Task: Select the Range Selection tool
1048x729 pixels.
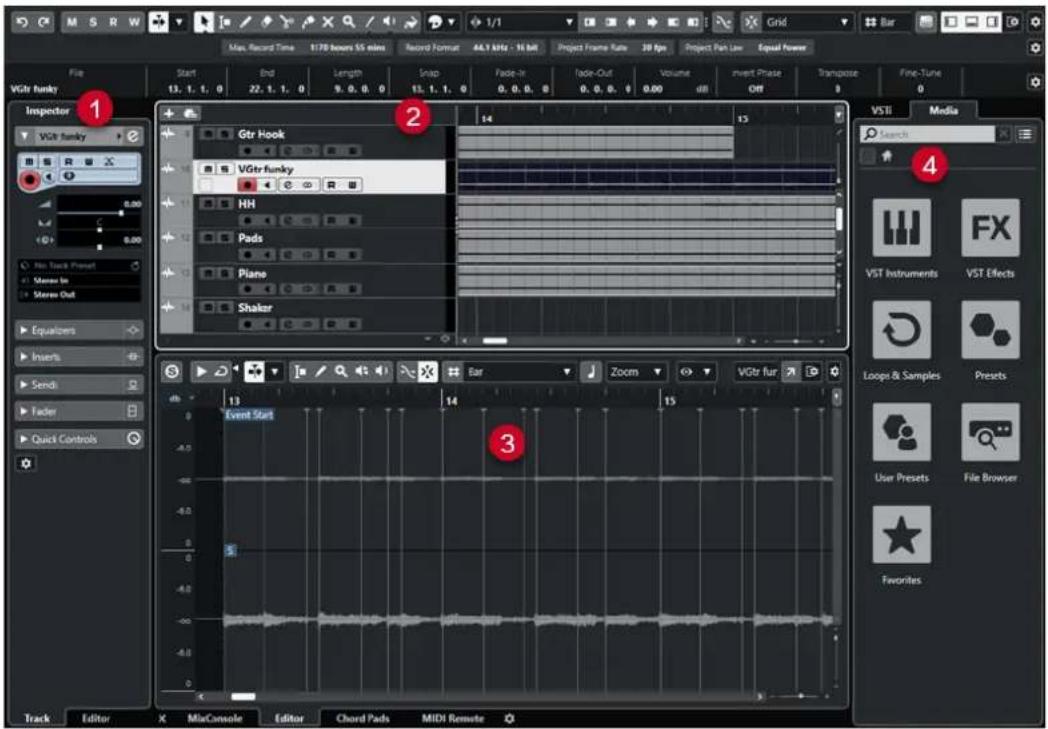Action: (x=225, y=22)
